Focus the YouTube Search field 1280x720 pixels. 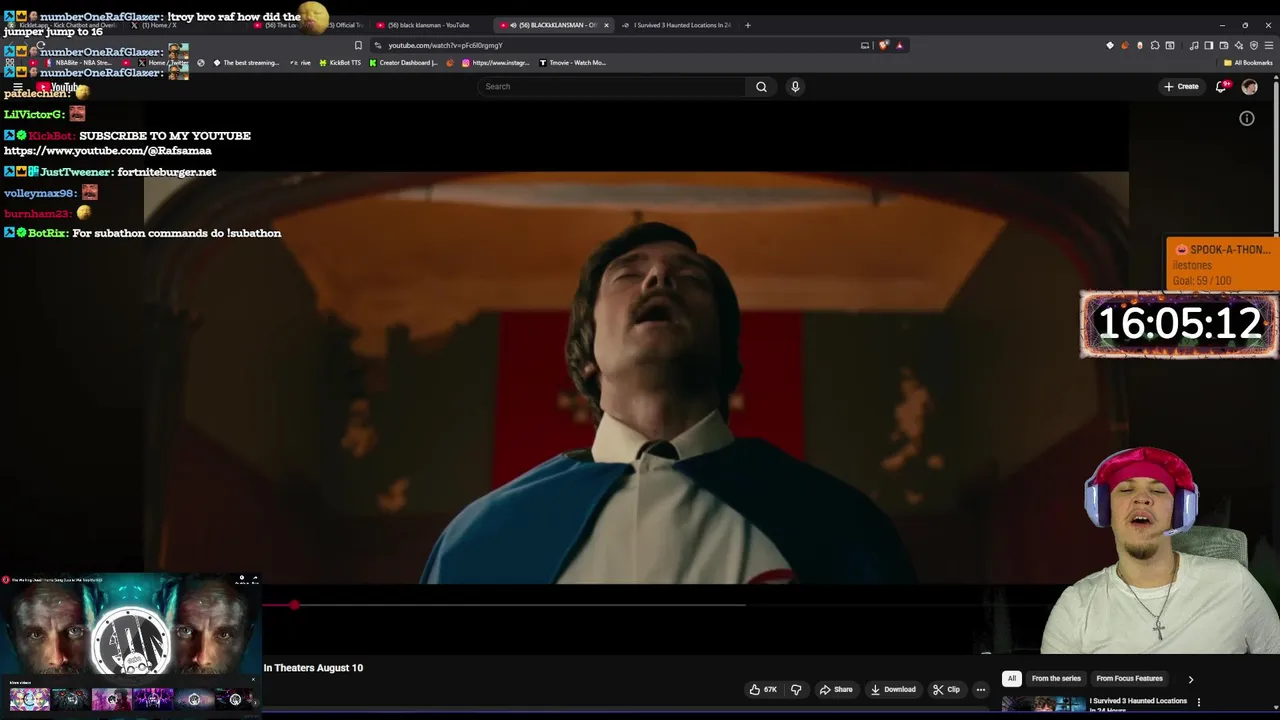(x=612, y=86)
